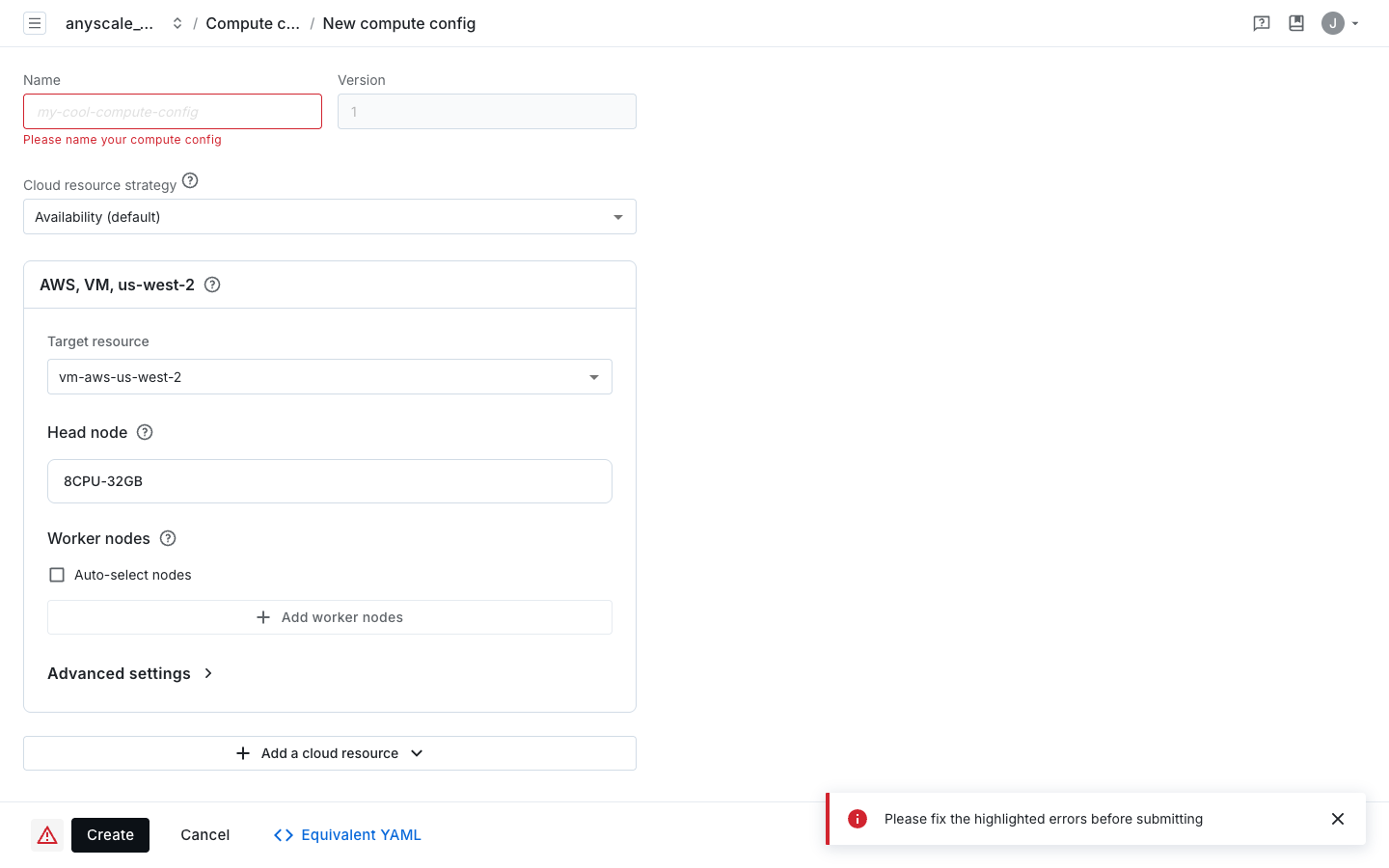This screenshot has height=868, width=1389.
Task: Expand Advanced settings section
Action: pyautogui.click(x=130, y=673)
